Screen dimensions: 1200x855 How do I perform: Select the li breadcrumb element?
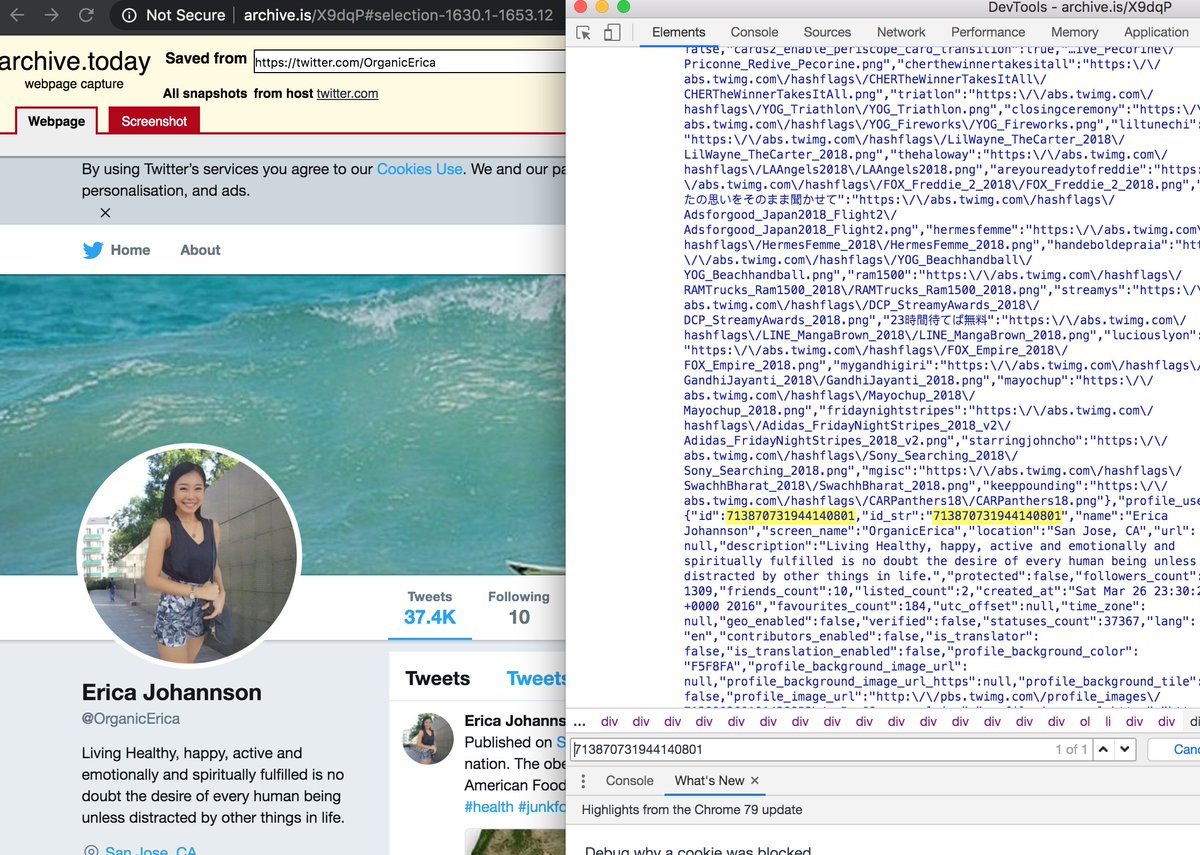[x=1108, y=721]
